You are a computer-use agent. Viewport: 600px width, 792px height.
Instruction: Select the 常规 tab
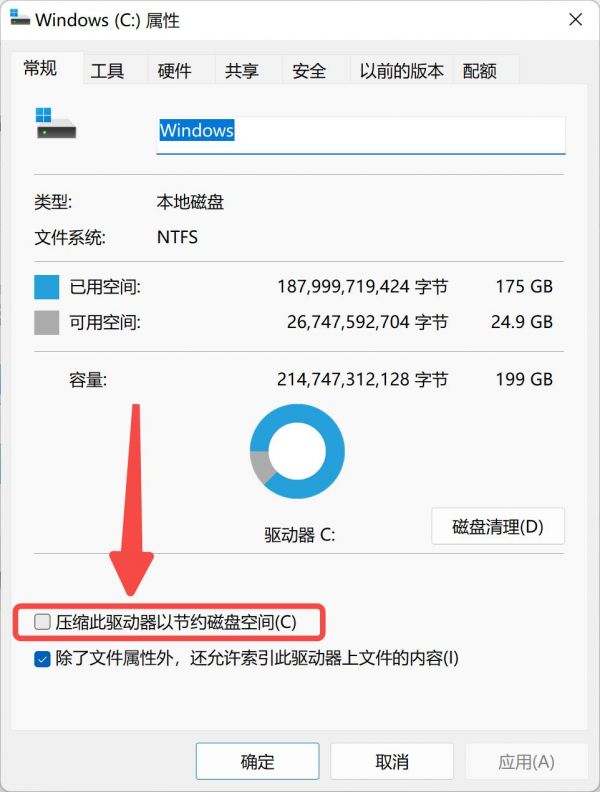click(x=40, y=67)
